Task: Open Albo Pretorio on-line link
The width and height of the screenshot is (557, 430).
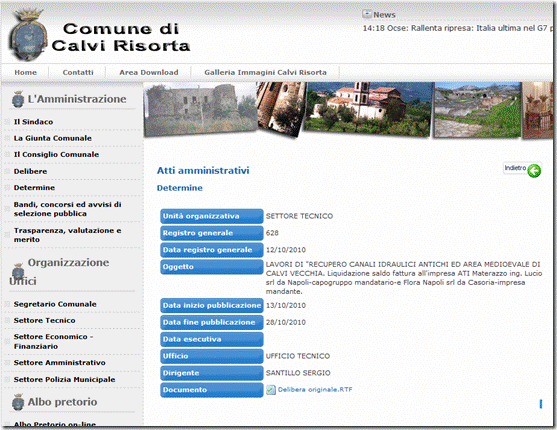Action: pyautogui.click(x=55, y=424)
